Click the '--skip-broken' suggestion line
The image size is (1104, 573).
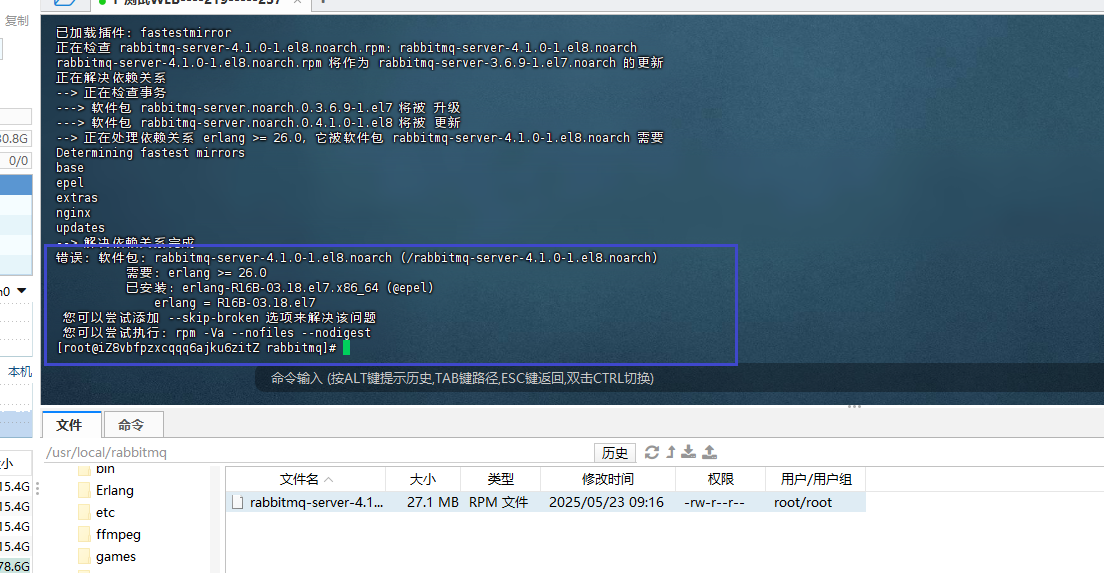point(219,318)
